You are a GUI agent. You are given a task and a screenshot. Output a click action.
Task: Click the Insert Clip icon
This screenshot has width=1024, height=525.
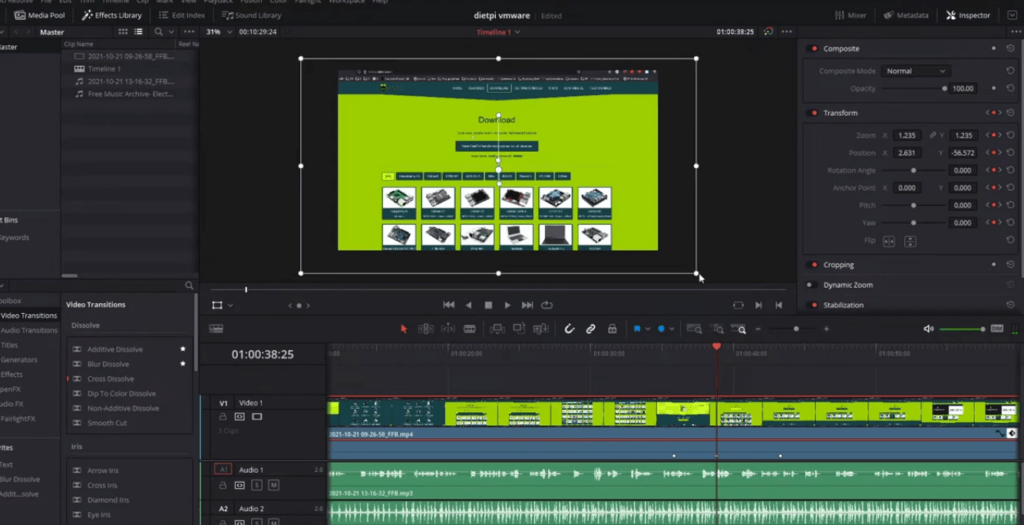click(x=497, y=329)
